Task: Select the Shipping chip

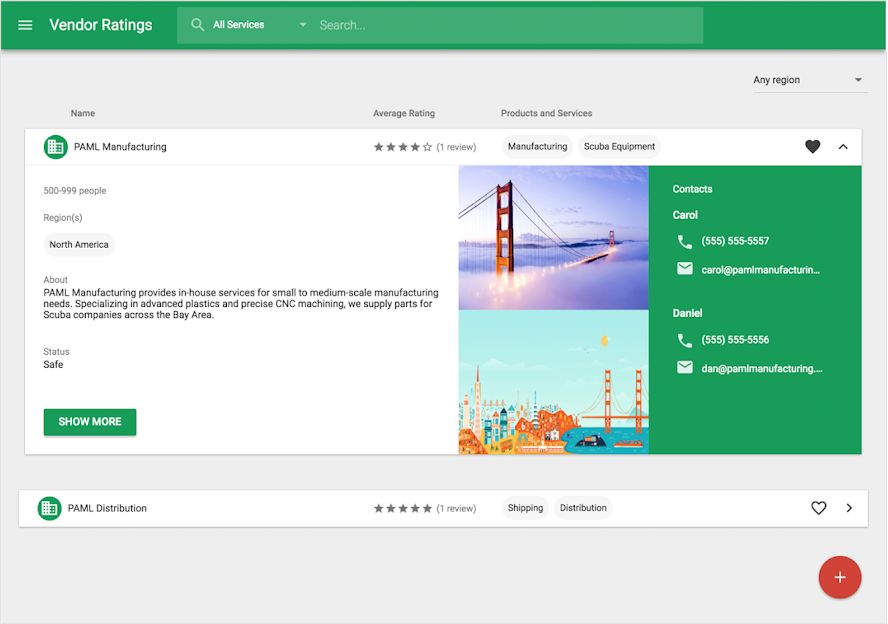Action: [525, 508]
